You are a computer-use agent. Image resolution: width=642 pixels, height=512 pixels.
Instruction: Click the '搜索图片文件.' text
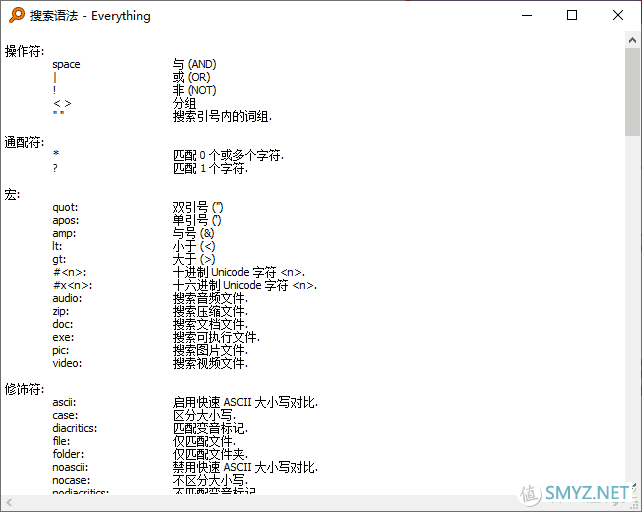coord(210,351)
